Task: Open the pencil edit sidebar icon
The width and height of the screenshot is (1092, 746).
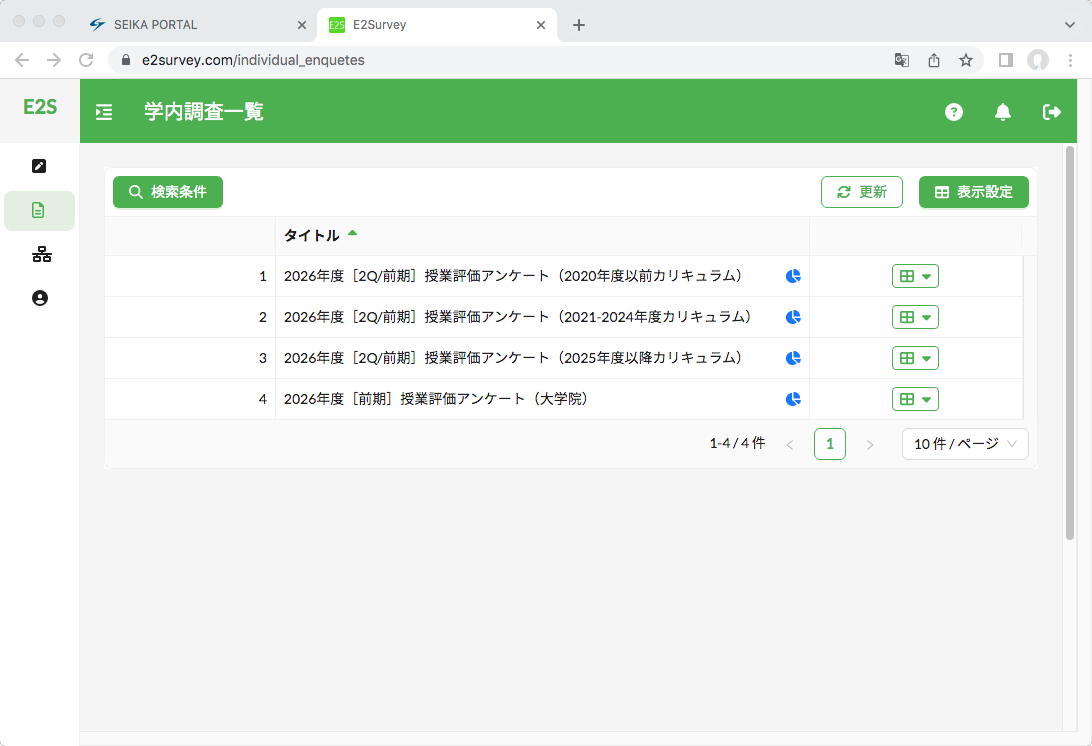Action: point(39,166)
